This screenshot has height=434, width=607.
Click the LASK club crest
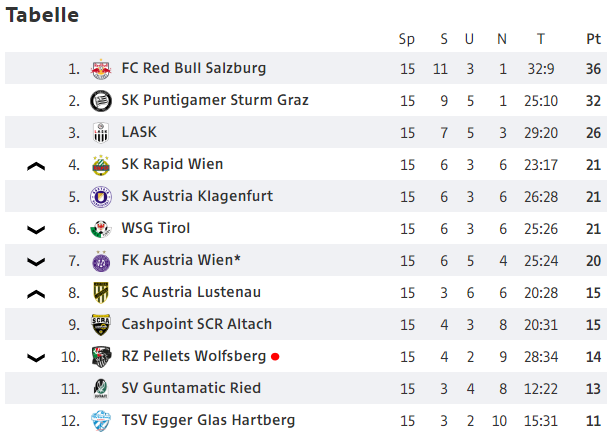[101, 133]
